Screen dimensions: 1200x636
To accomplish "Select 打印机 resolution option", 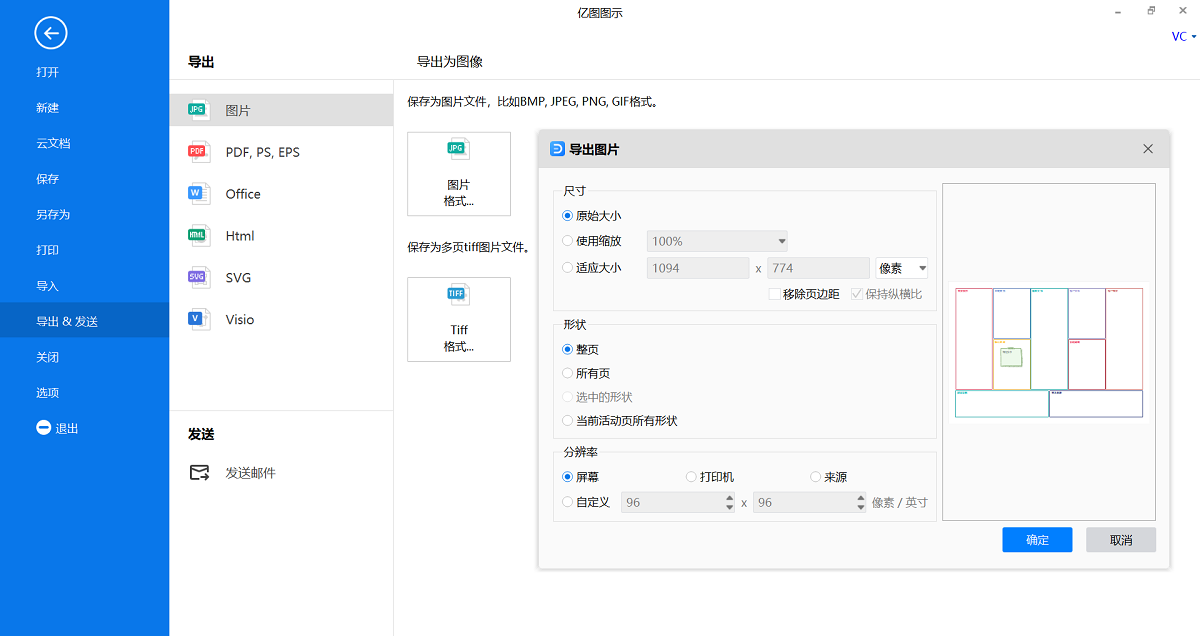I will (x=691, y=477).
